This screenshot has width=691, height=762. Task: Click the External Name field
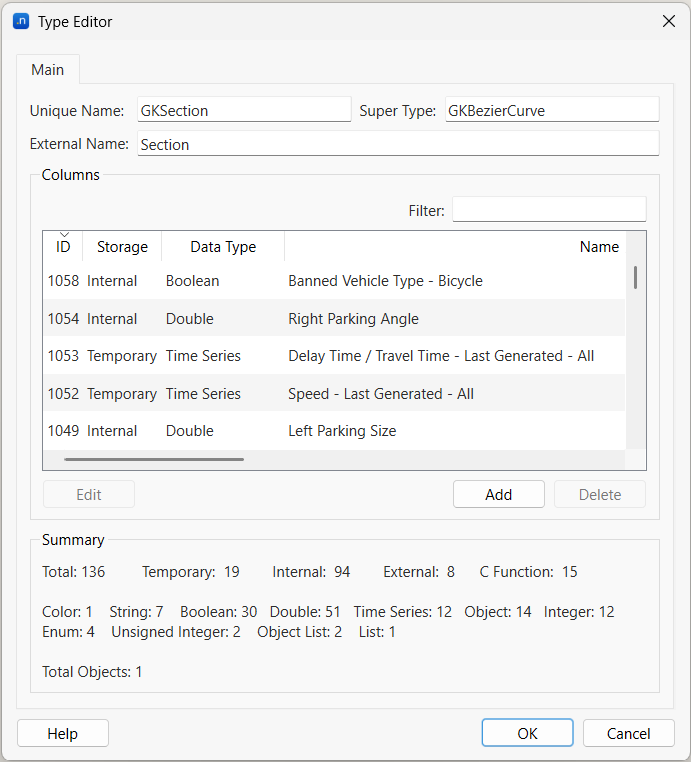398,144
